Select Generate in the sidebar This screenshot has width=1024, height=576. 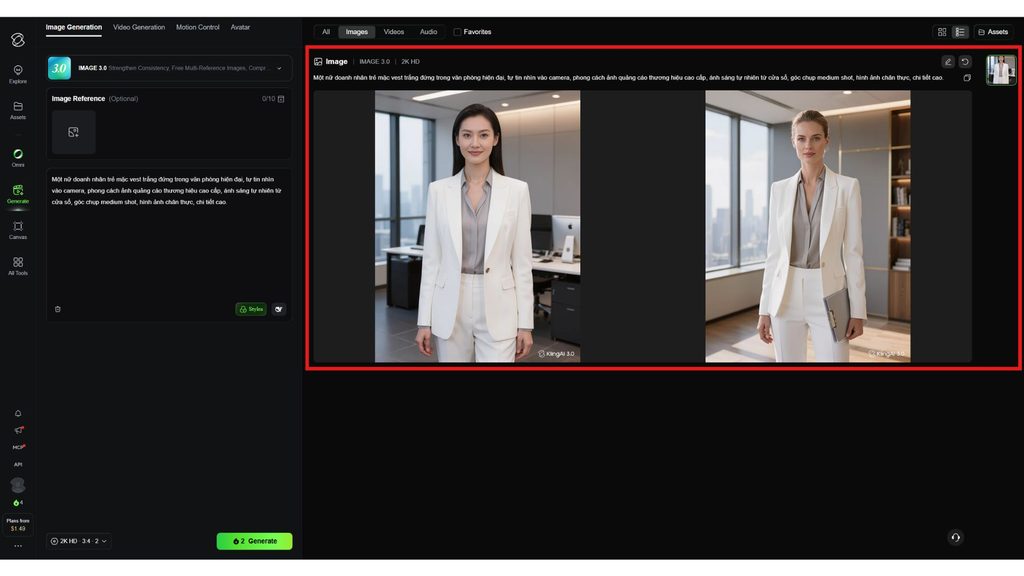point(18,193)
